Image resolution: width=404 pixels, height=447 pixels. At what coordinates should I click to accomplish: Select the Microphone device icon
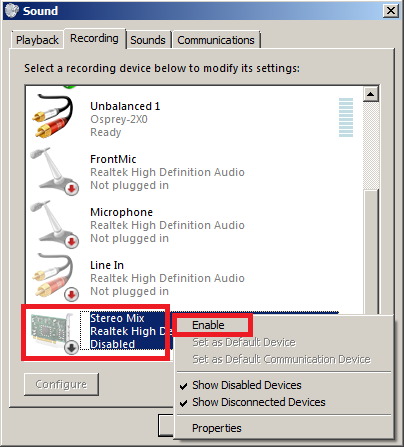pyautogui.click(x=54, y=224)
